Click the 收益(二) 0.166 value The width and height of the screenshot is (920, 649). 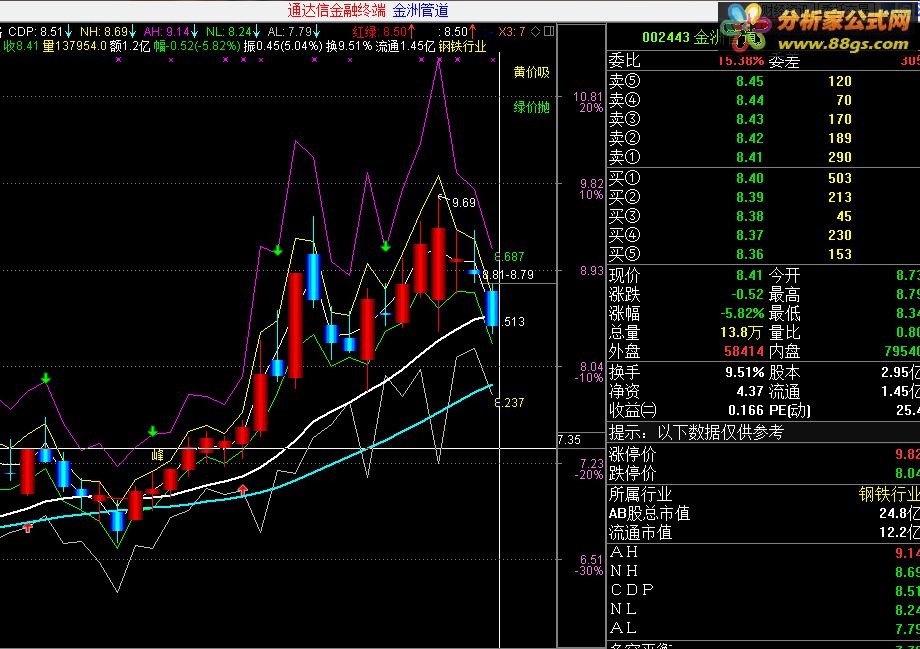(745, 410)
